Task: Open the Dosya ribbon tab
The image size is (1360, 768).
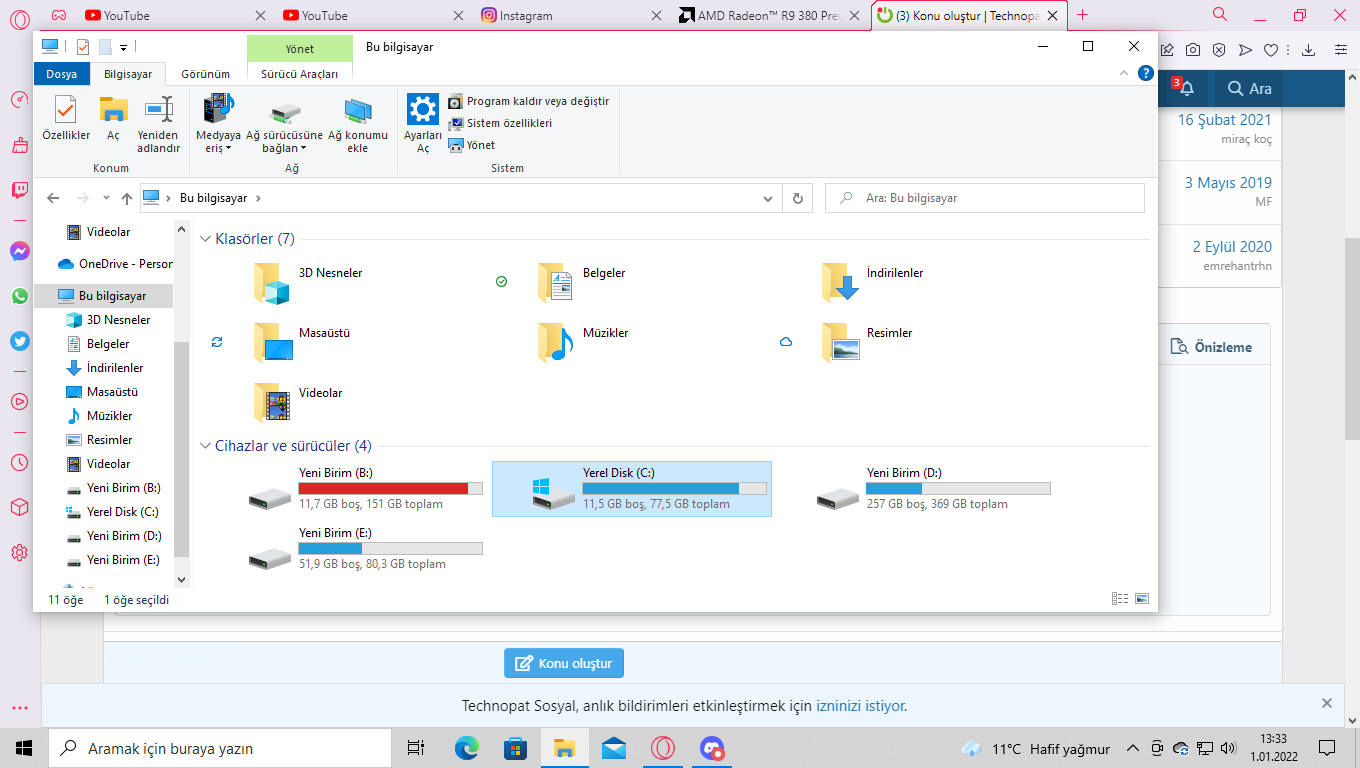Action: [x=61, y=74]
